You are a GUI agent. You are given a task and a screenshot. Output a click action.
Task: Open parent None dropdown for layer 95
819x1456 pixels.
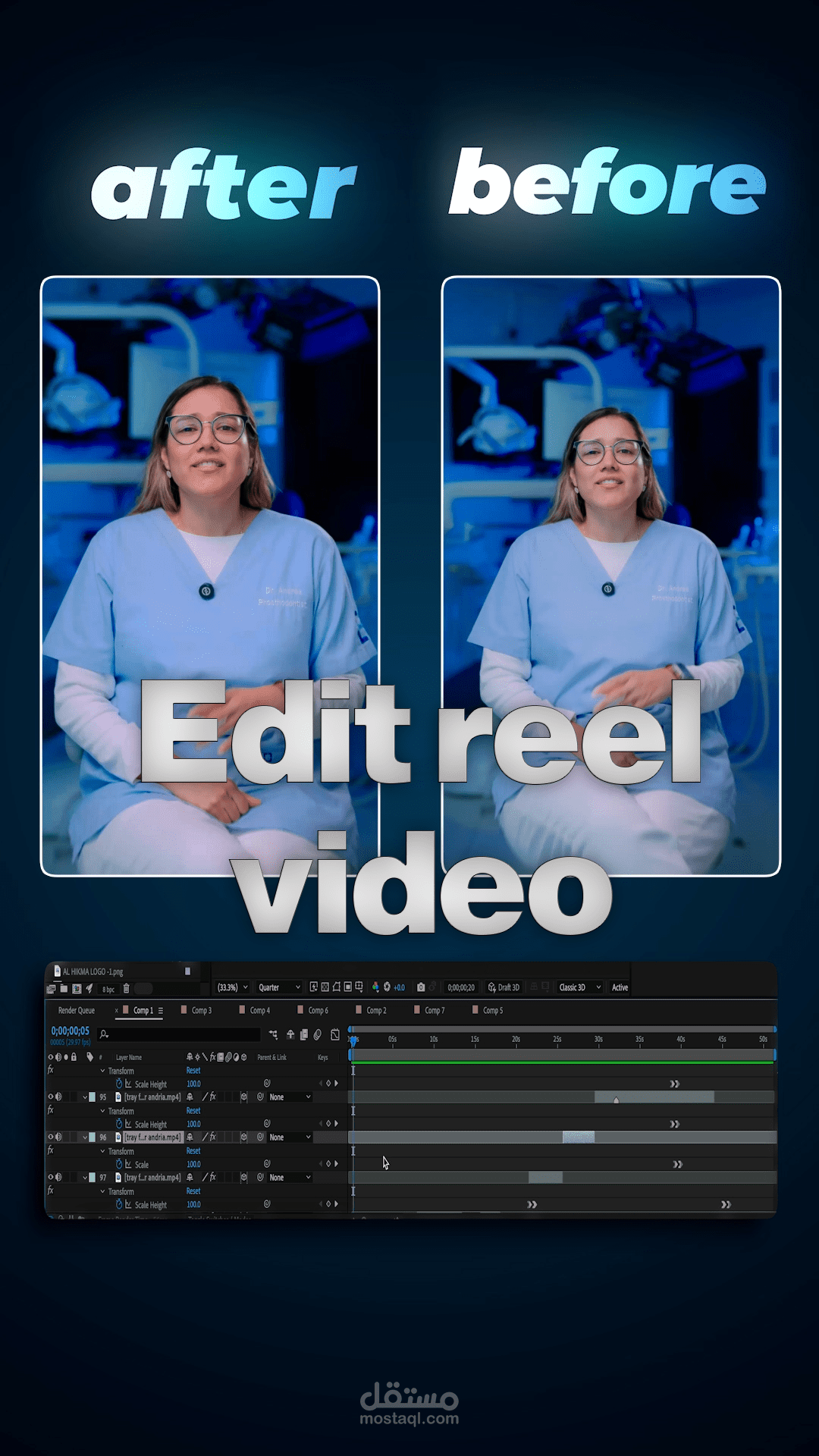(290, 1097)
